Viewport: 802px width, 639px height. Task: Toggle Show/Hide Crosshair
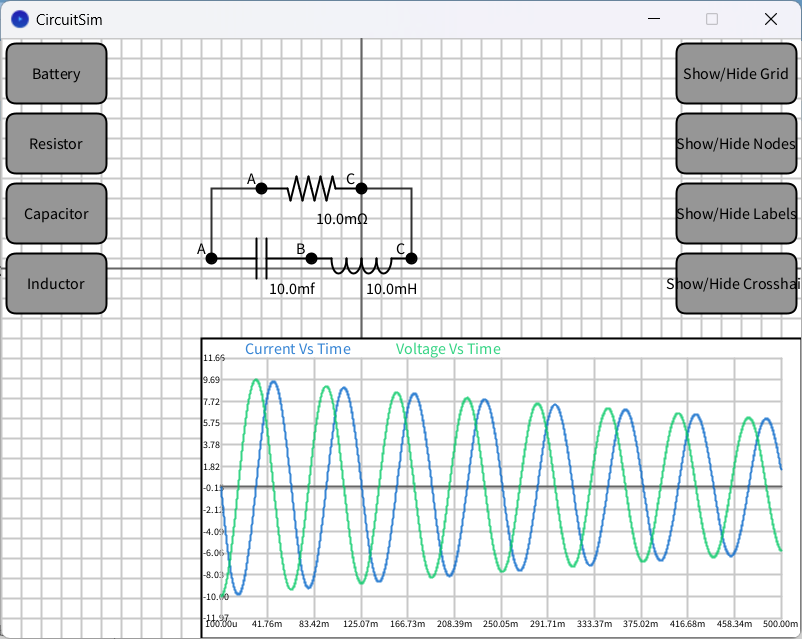pyautogui.click(x=736, y=284)
